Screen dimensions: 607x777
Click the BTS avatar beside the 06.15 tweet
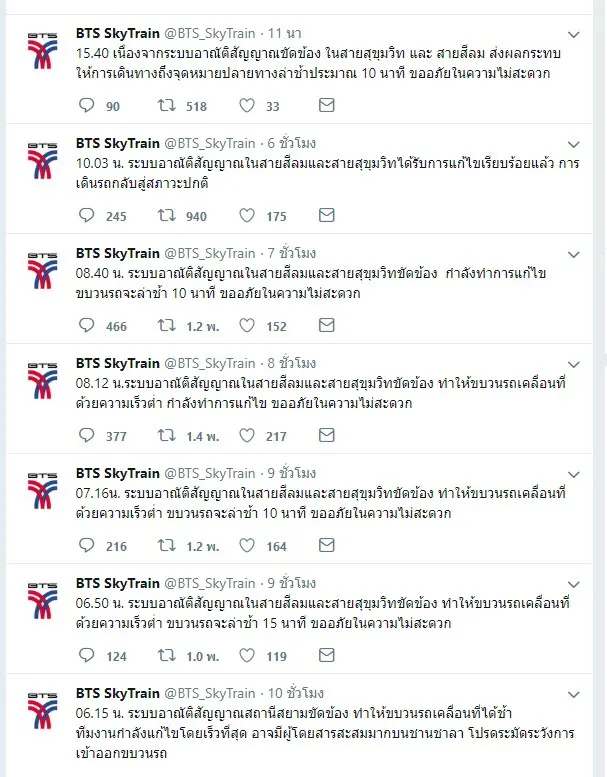click(x=42, y=710)
